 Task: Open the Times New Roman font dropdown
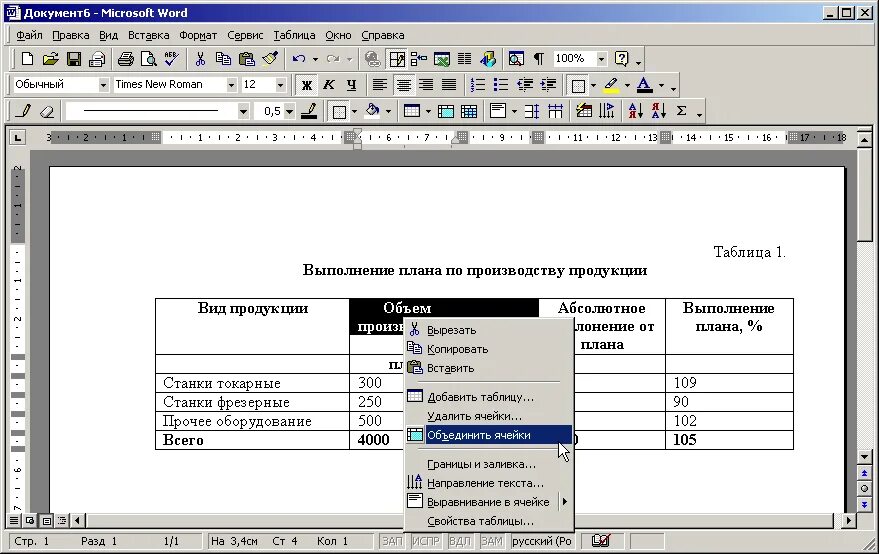click(232, 85)
